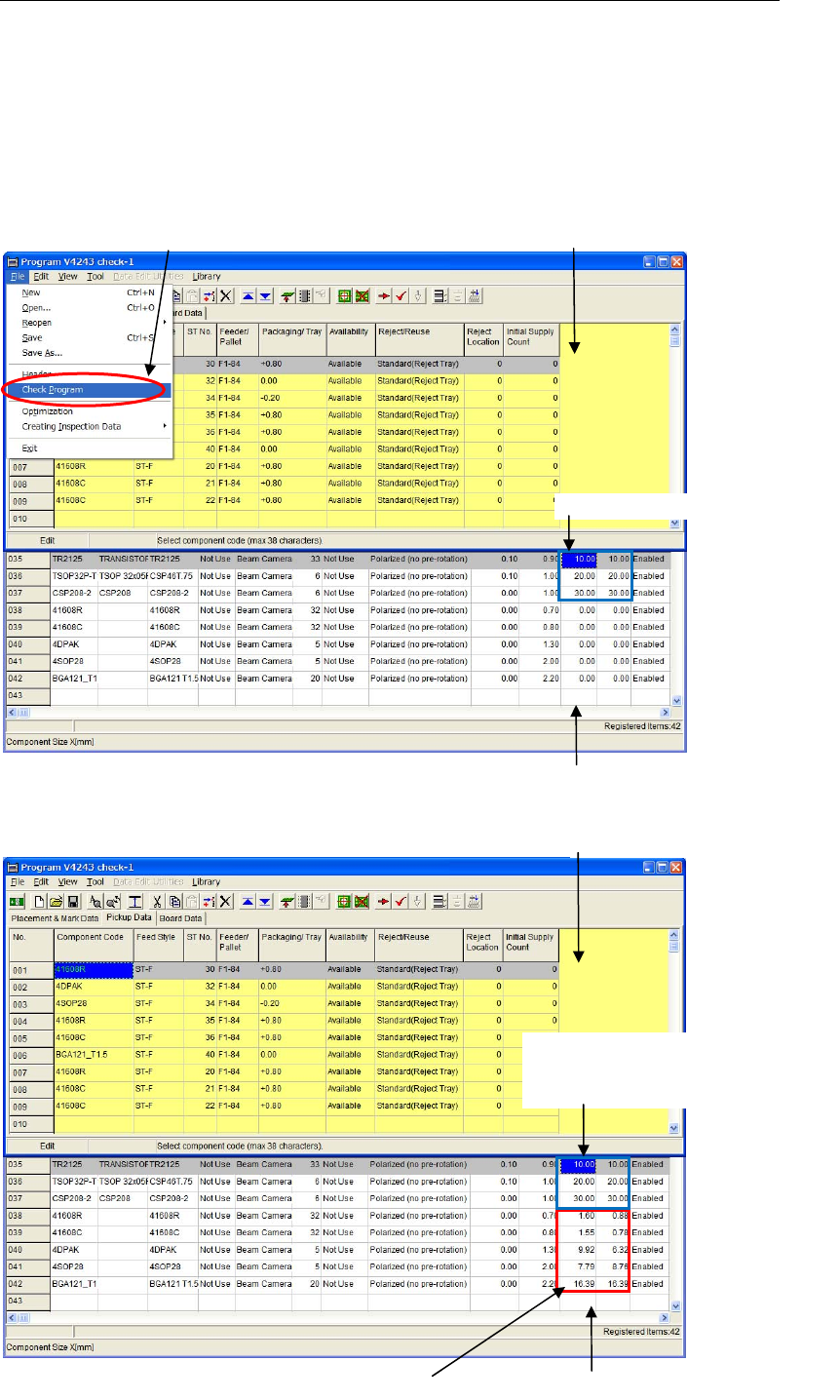Top window: click the Initial Supply Count header

tap(532, 337)
